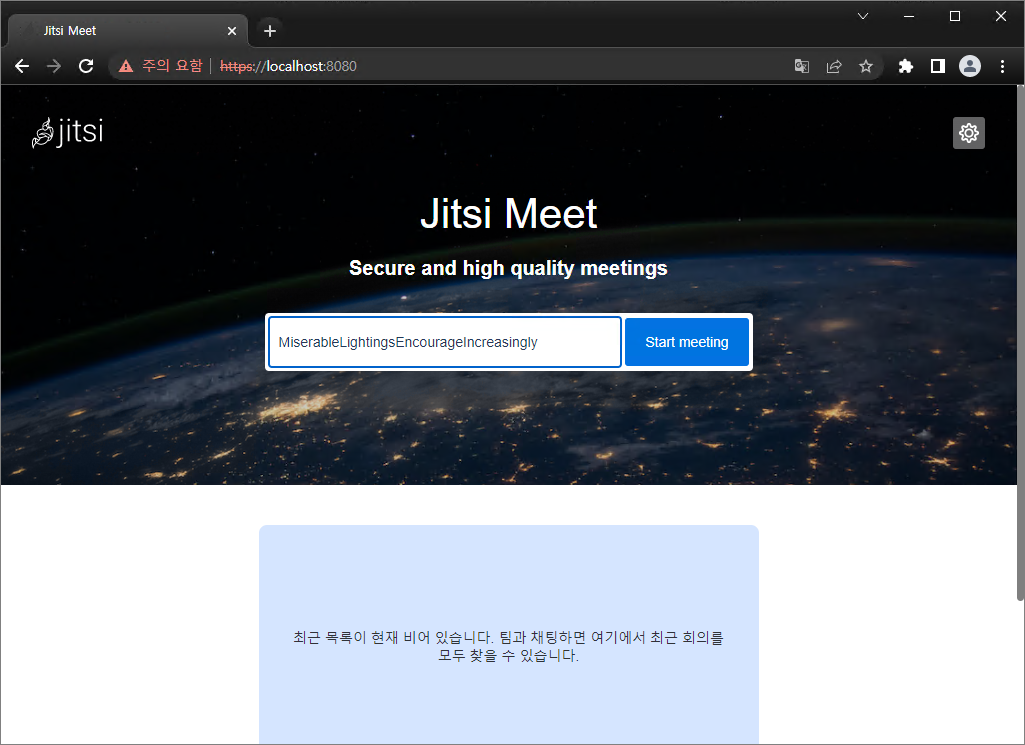Click the empty recent list message
The image size is (1025, 745).
click(509, 646)
